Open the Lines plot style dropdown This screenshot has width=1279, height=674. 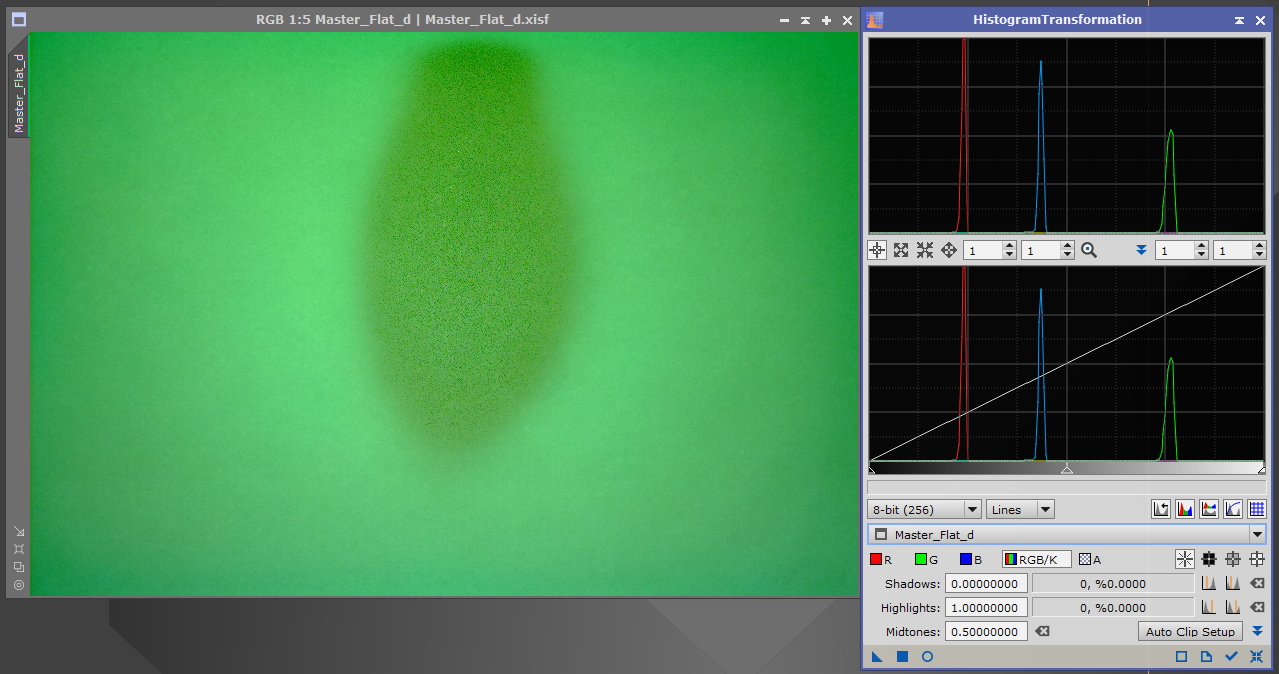[x=1019, y=510]
